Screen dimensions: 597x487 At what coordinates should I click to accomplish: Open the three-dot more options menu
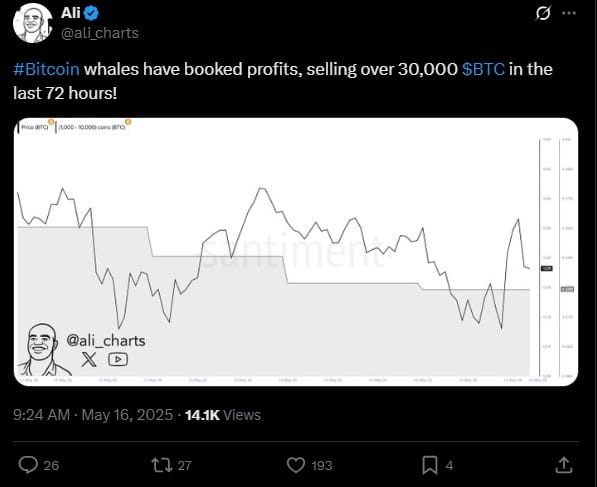tap(569, 13)
